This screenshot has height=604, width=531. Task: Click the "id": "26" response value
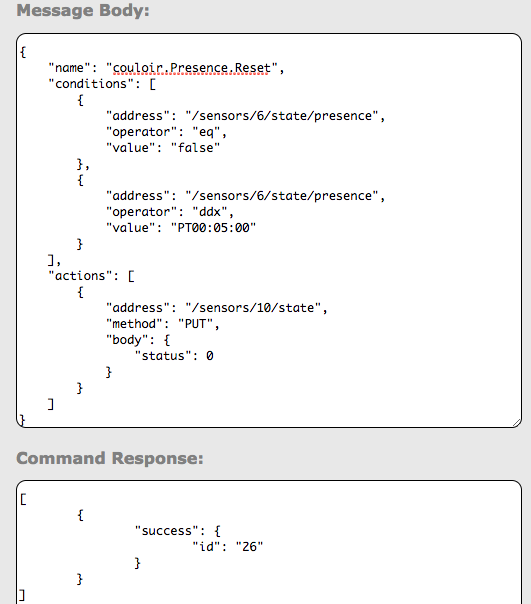(228, 547)
